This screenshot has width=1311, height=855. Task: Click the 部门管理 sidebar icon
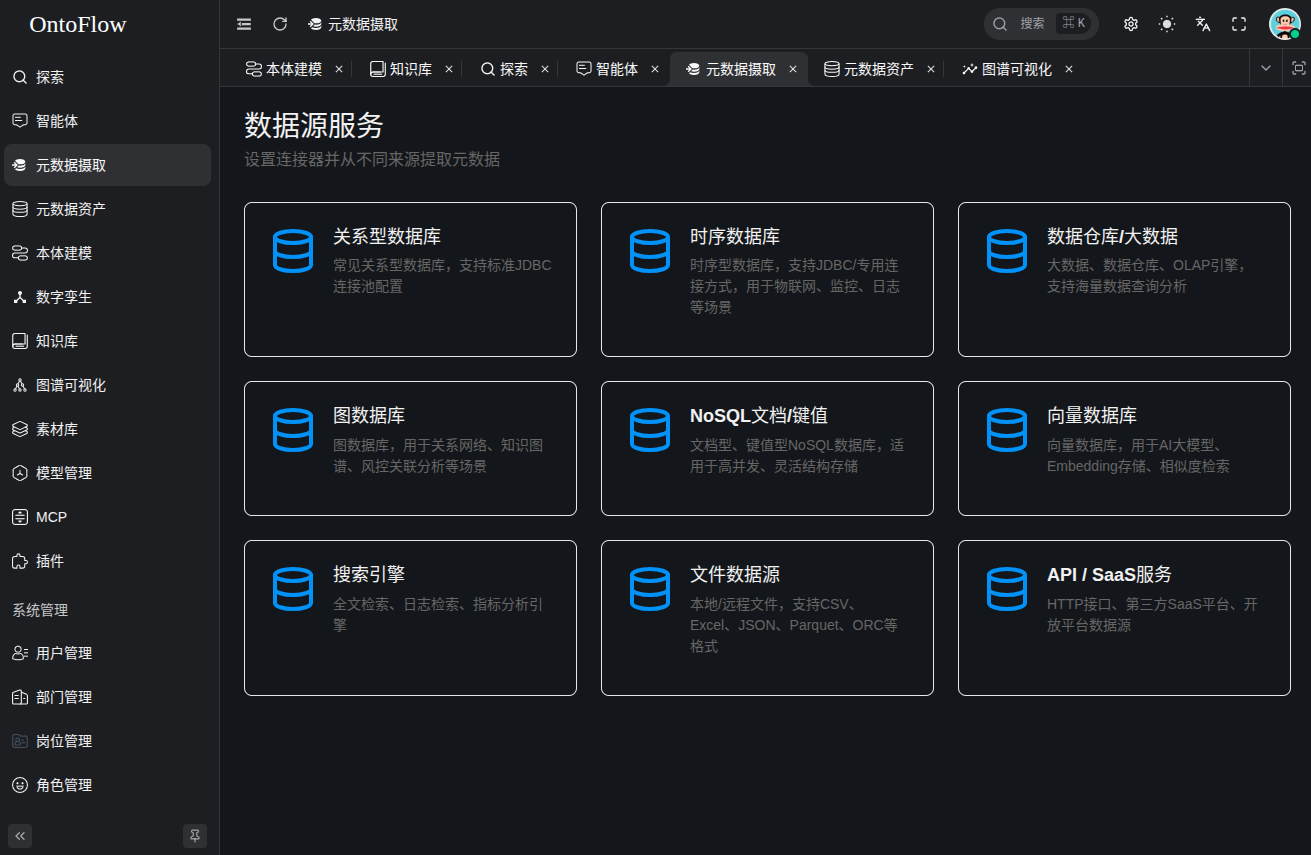(x=20, y=697)
